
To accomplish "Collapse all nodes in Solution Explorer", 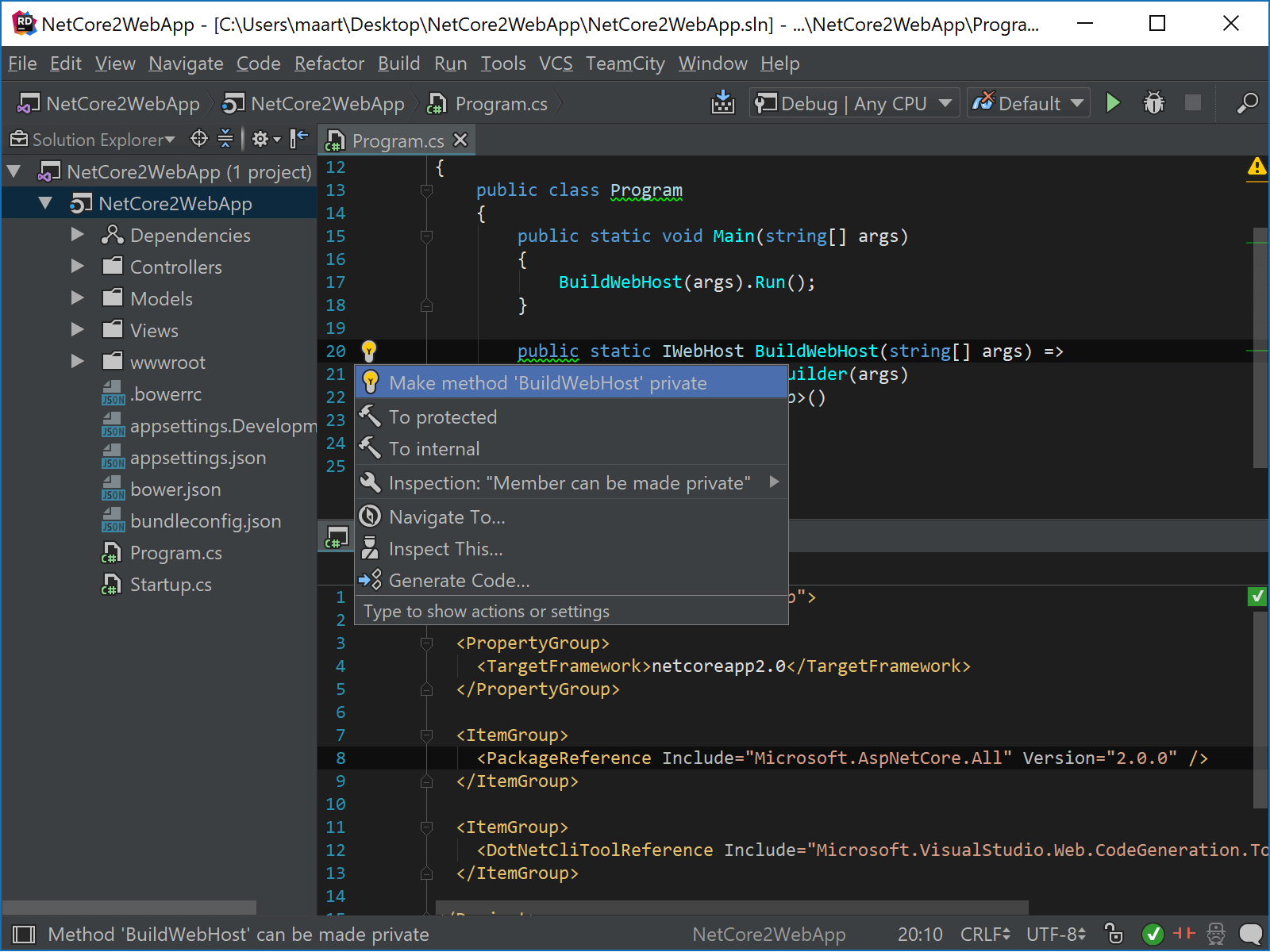I will (x=225, y=139).
